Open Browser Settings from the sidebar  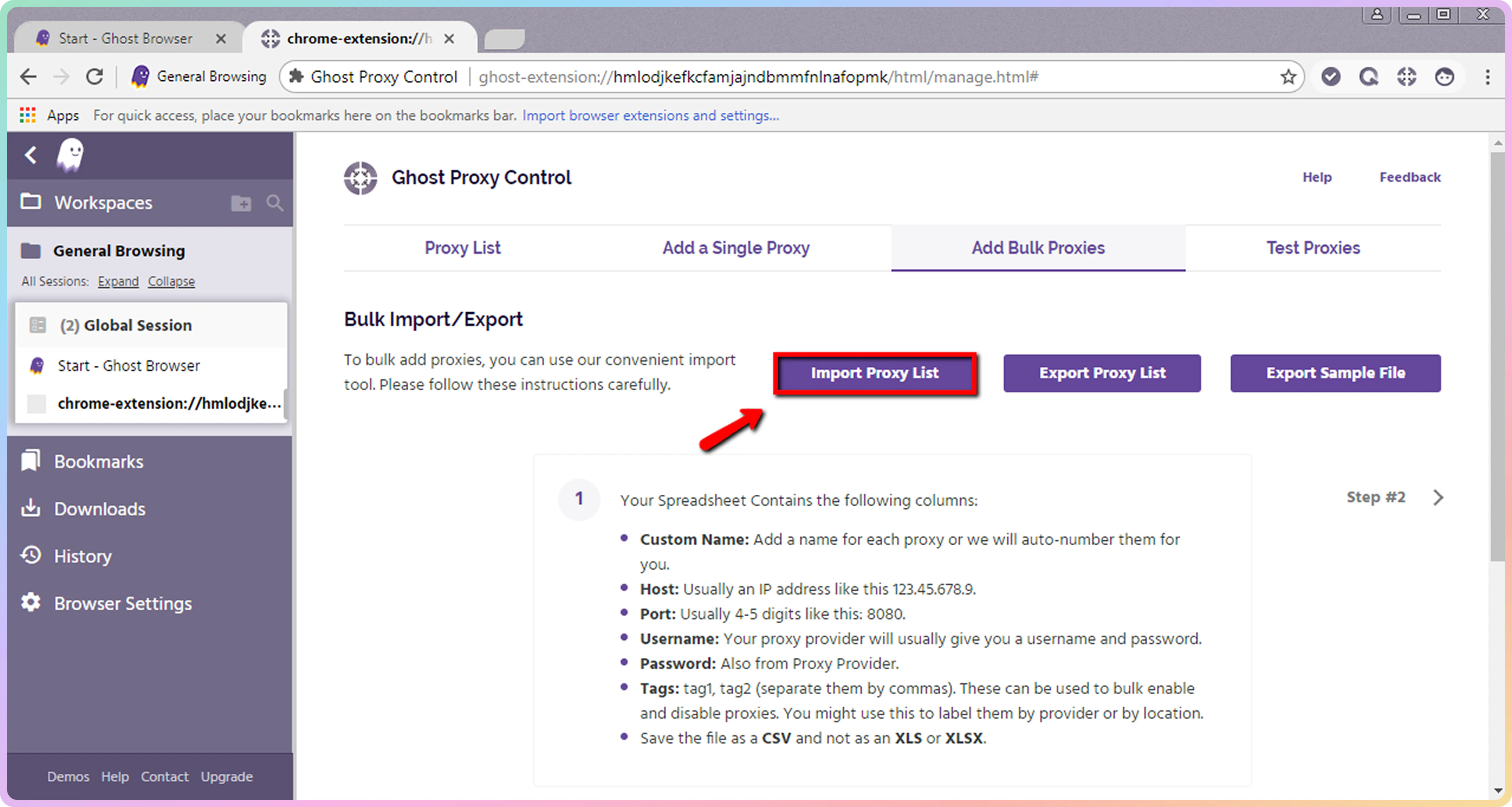point(123,603)
